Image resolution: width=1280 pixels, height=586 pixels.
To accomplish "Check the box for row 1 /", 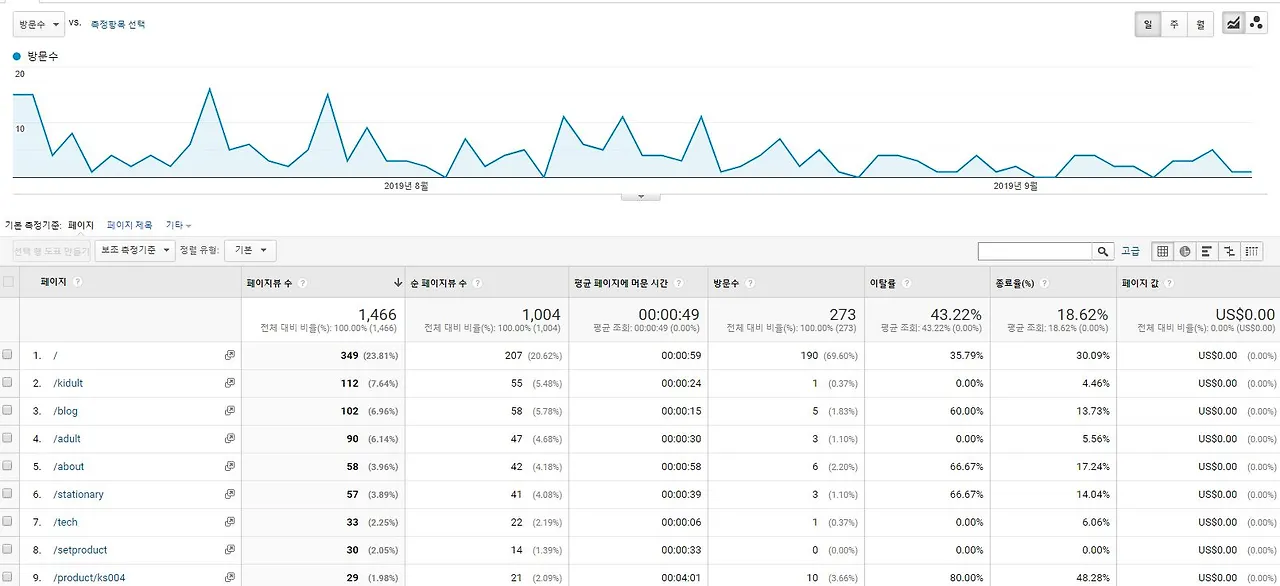I will 9,355.
